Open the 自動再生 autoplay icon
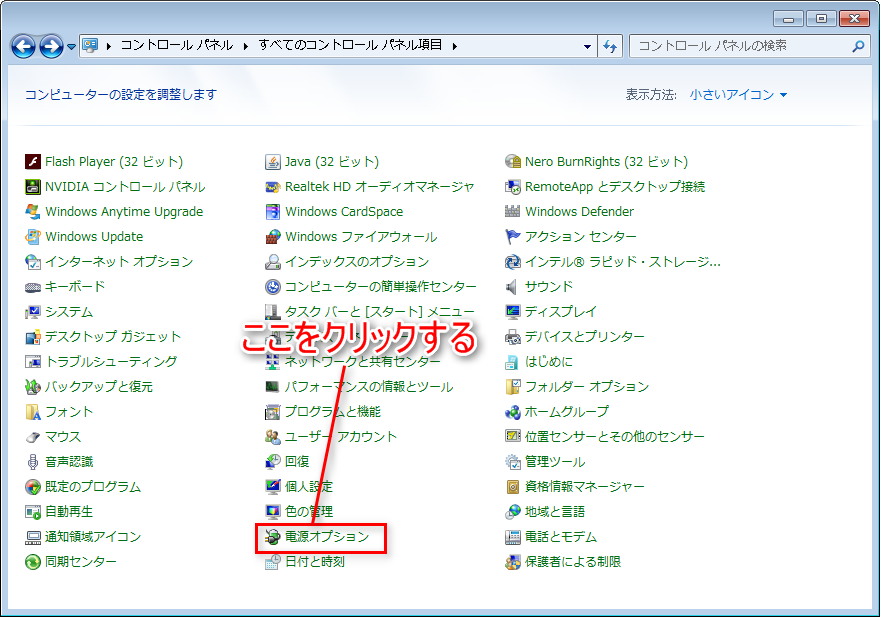 coord(33,512)
